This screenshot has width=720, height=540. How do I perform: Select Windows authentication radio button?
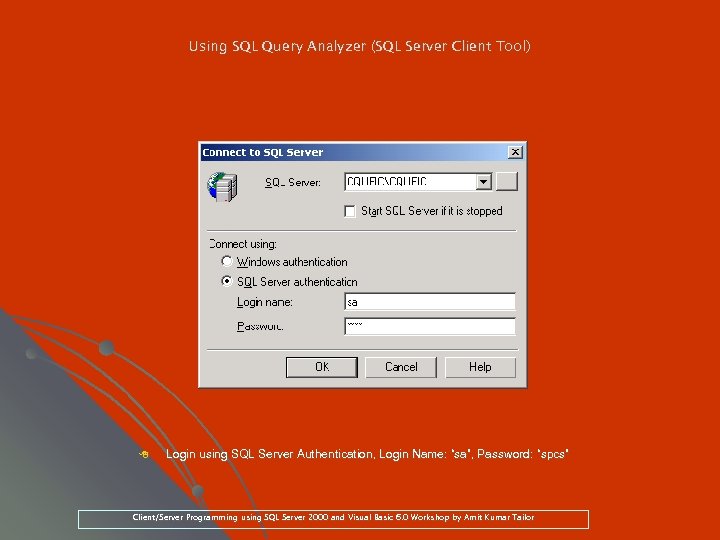226,261
